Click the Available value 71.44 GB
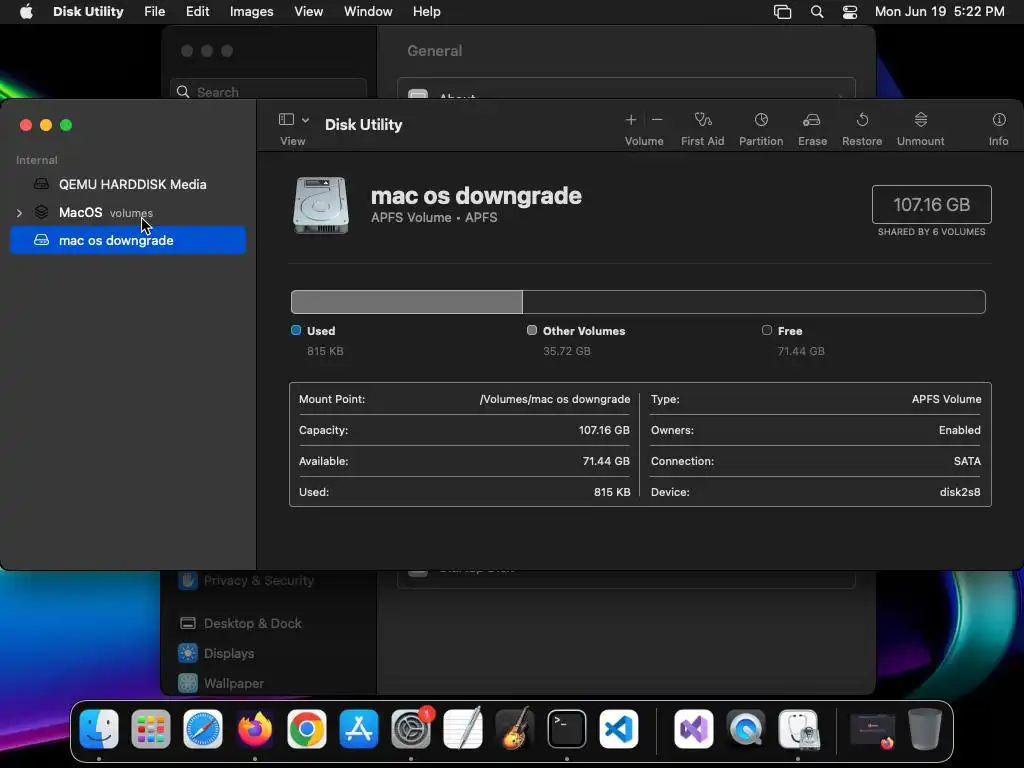Viewport: 1024px width, 768px height. 606,461
